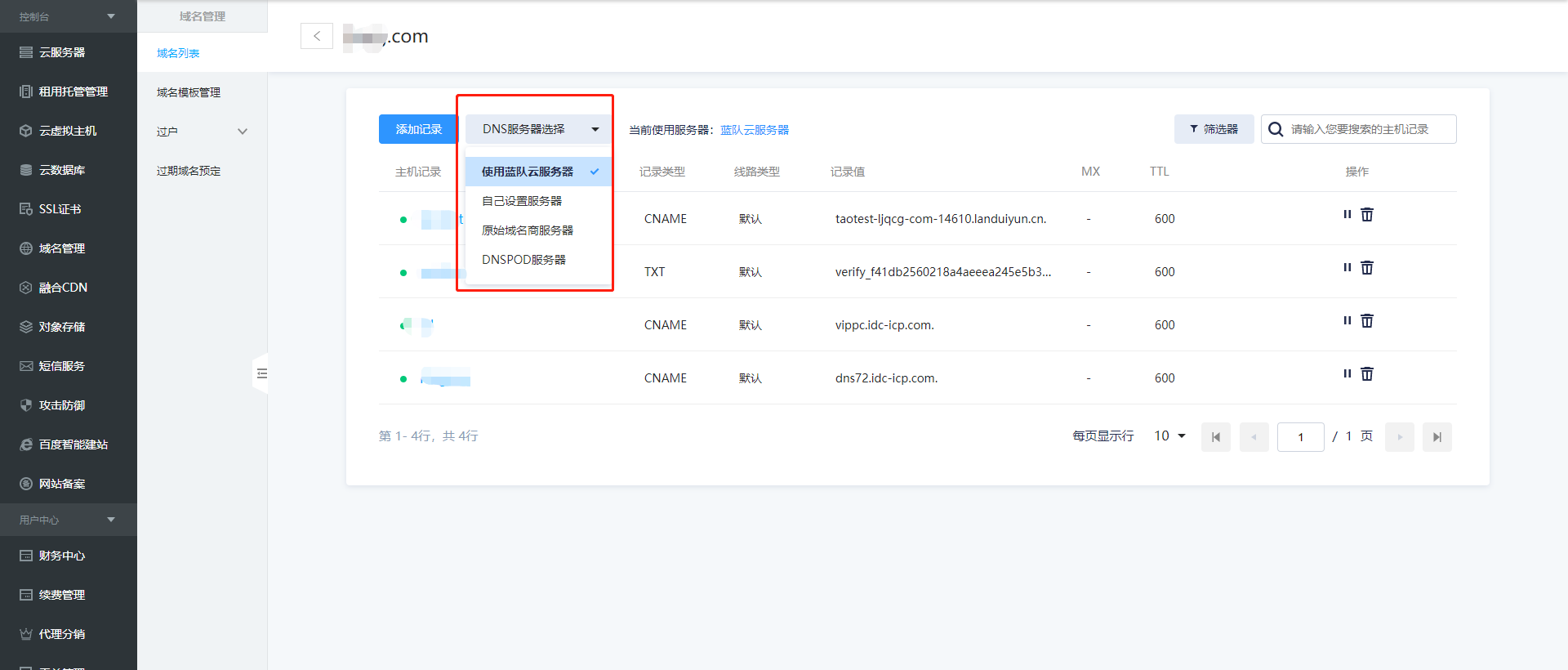Open 融合CDN from the sidebar
Screen dimensions: 1568x670
63,288
